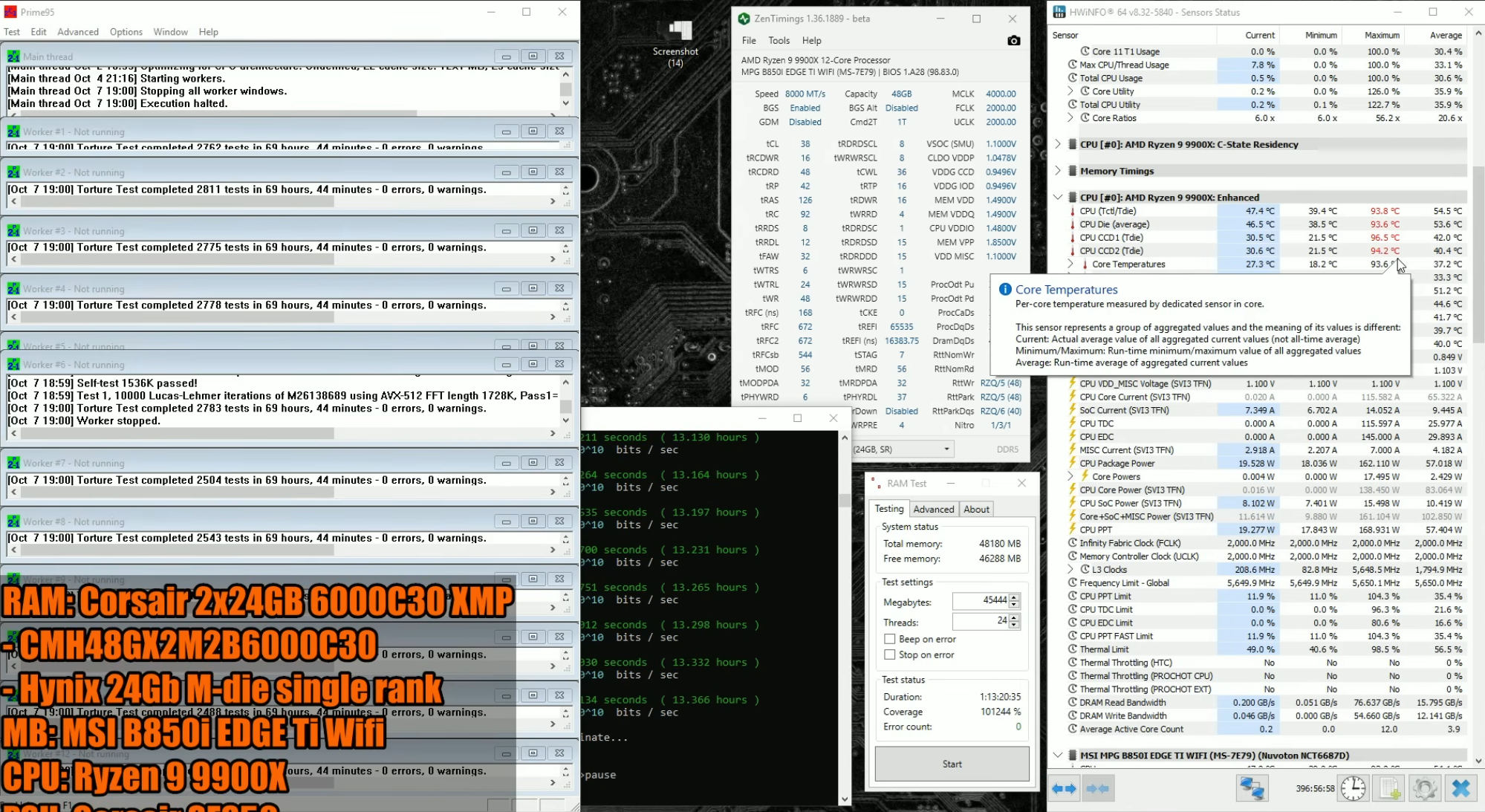Expand the Core Powers row
The width and height of the screenshot is (1485, 812).
(x=1070, y=476)
